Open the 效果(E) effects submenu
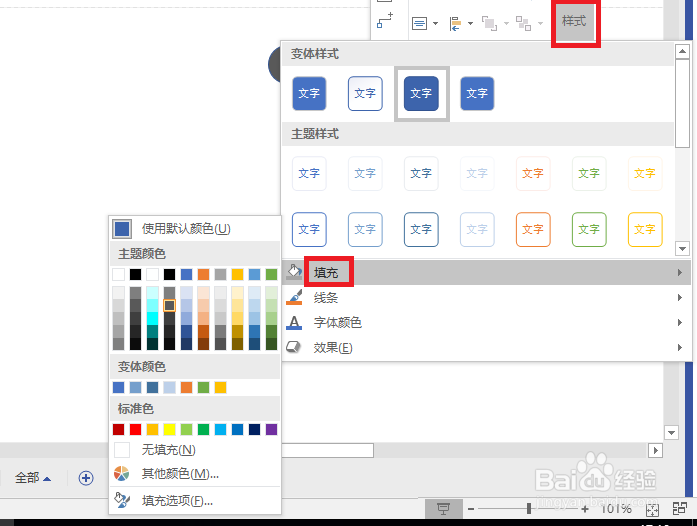Screen dimensions: 697x526 point(486,347)
